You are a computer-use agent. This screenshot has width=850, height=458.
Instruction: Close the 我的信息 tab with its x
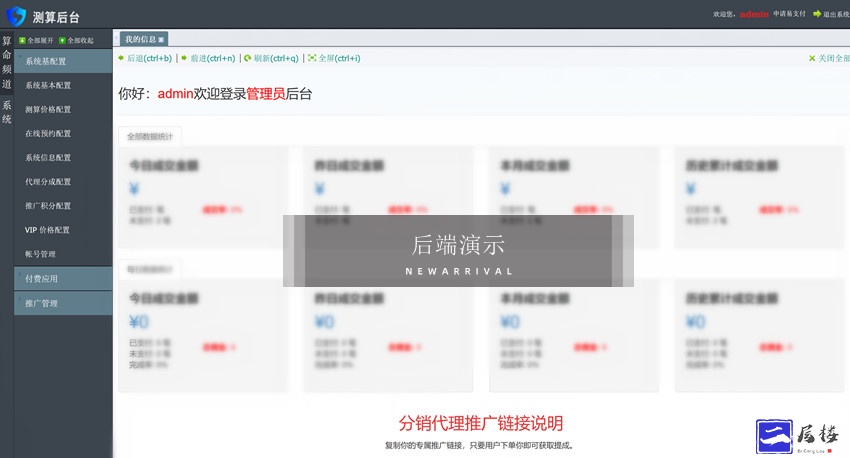pyautogui.click(x=161, y=39)
